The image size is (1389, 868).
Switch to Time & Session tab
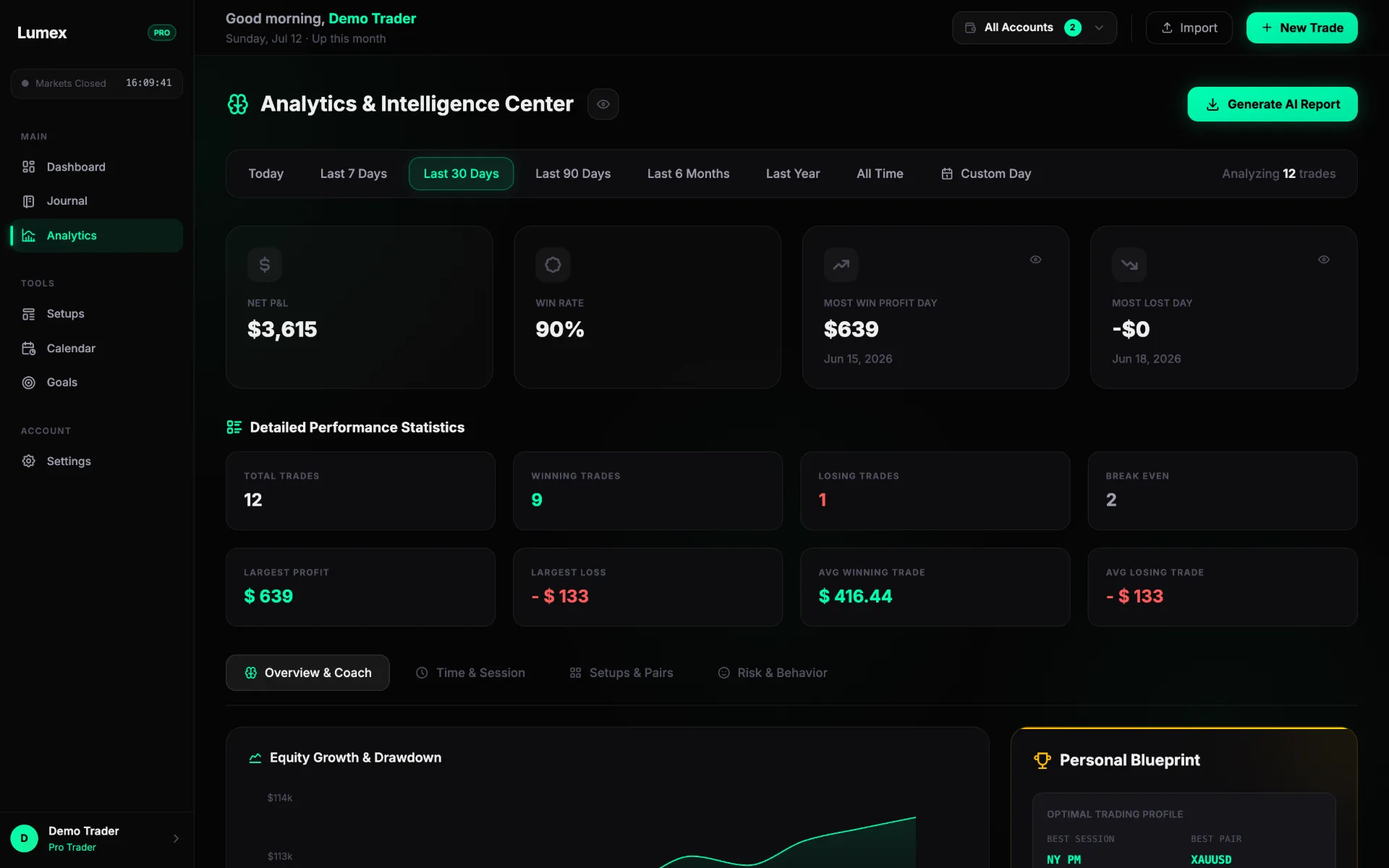point(470,673)
